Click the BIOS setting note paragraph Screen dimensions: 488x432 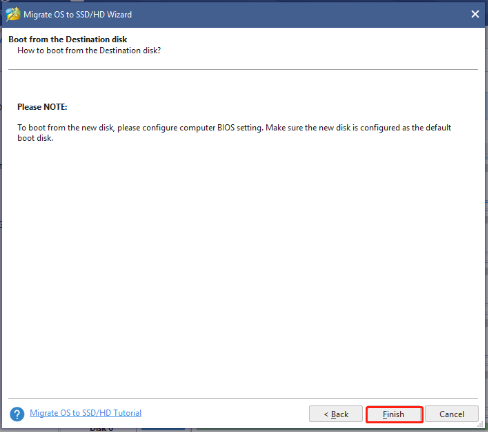point(234,133)
